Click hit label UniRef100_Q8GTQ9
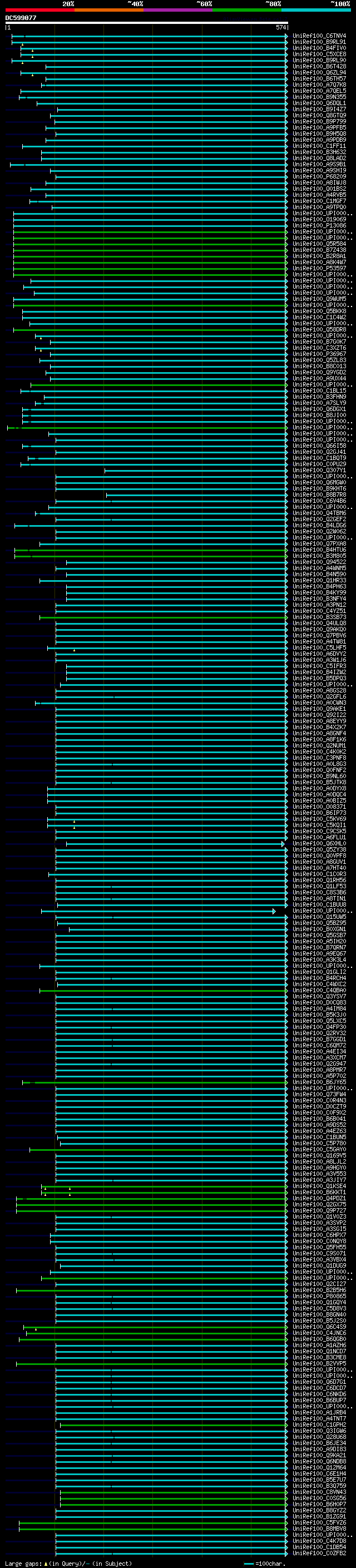 tap(319, 116)
